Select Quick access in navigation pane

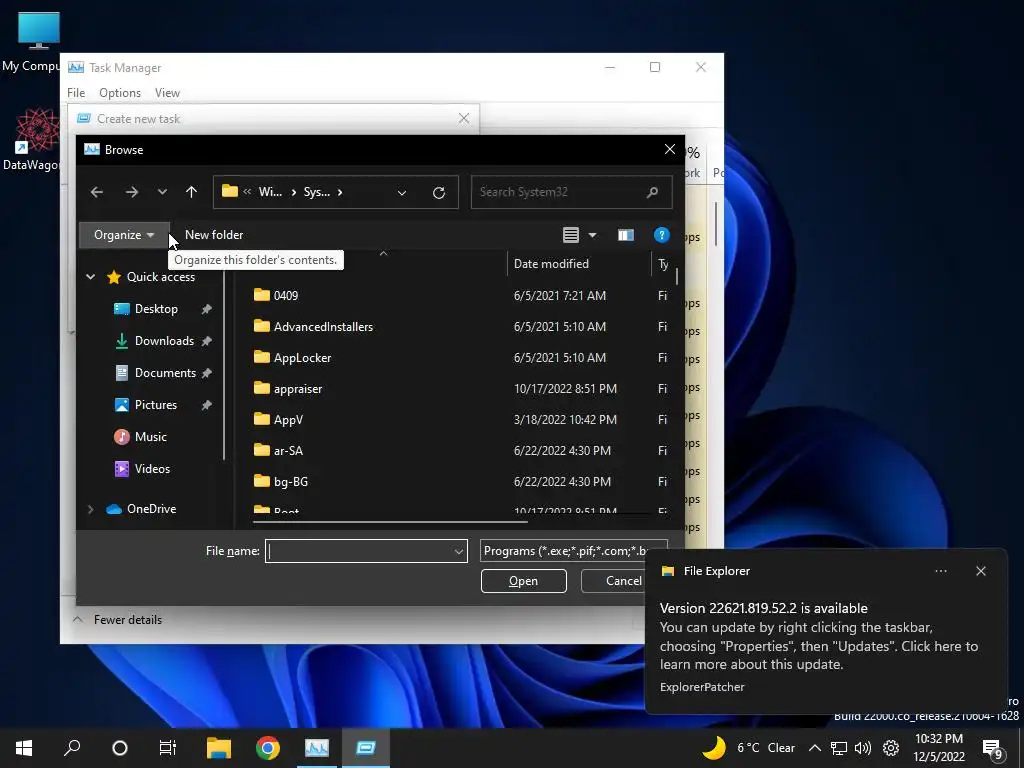pyautogui.click(x=161, y=277)
